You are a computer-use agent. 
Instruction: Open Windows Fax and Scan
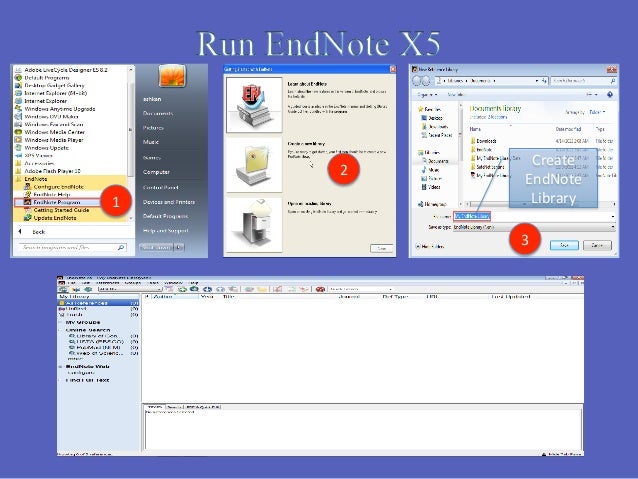(x=54, y=124)
